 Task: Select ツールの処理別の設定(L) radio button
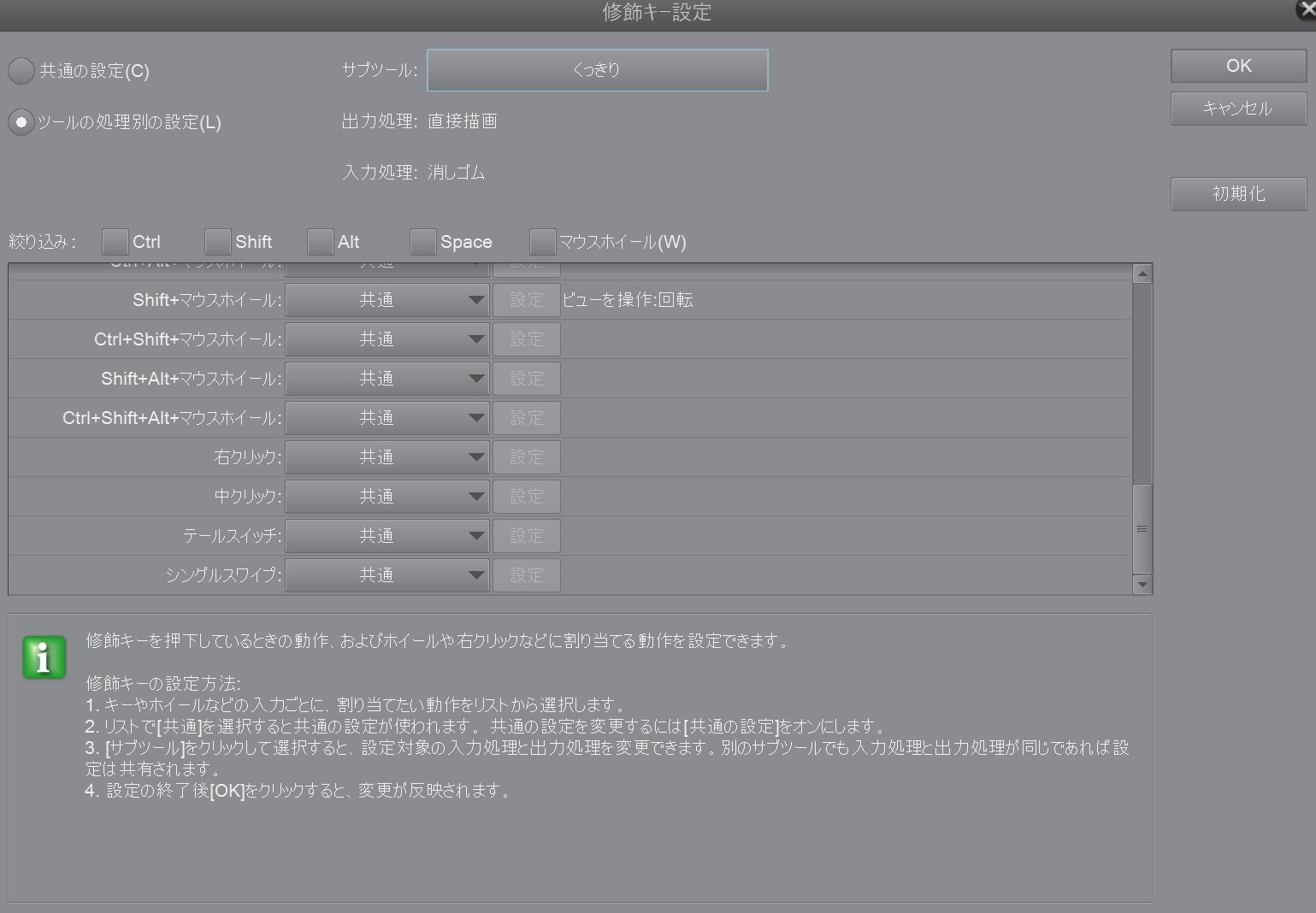tap(21, 122)
